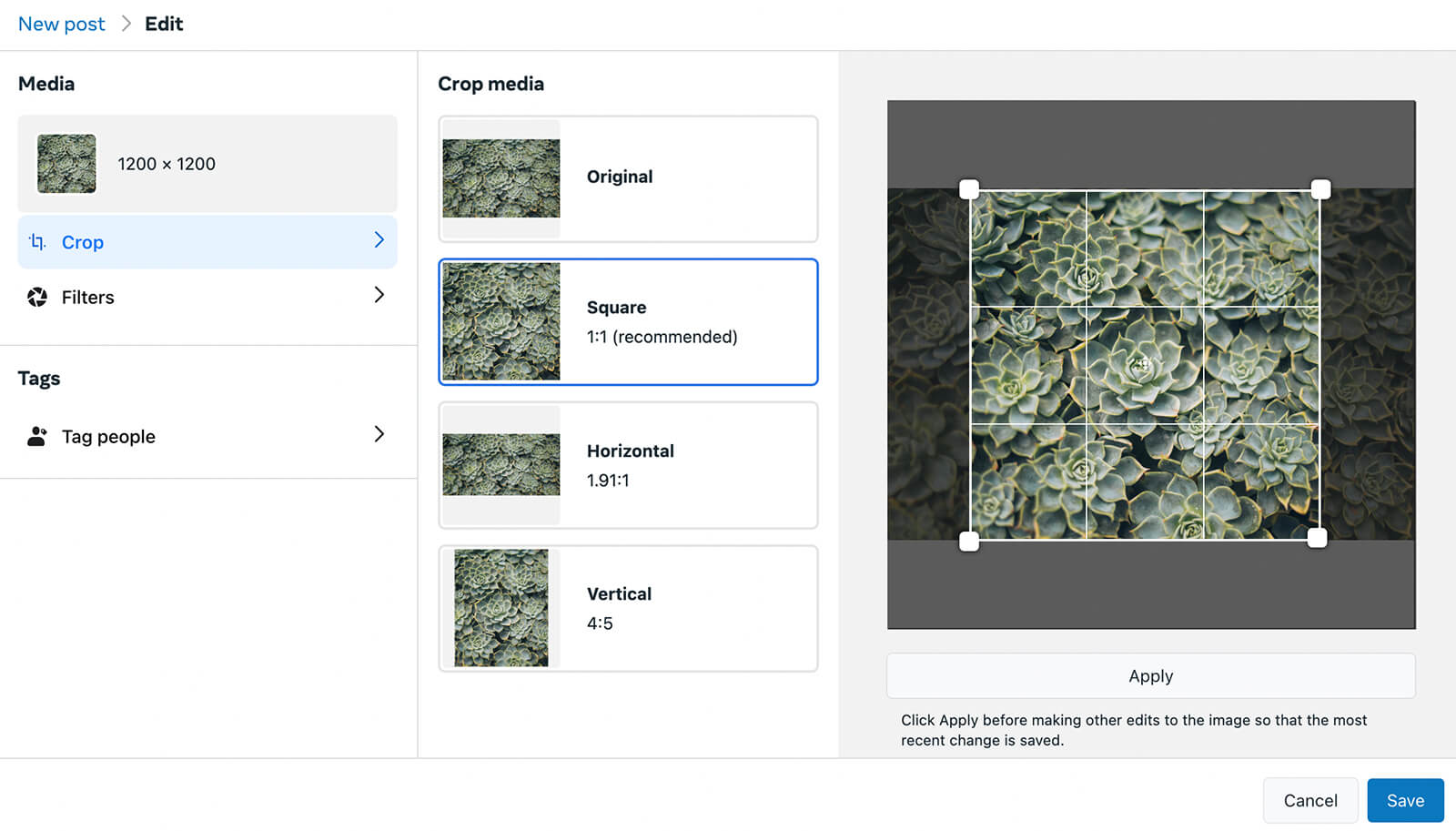Click the bottom-right crop handle
Viewport: 1456px width, 831px height.
(x=1317, y=538)
